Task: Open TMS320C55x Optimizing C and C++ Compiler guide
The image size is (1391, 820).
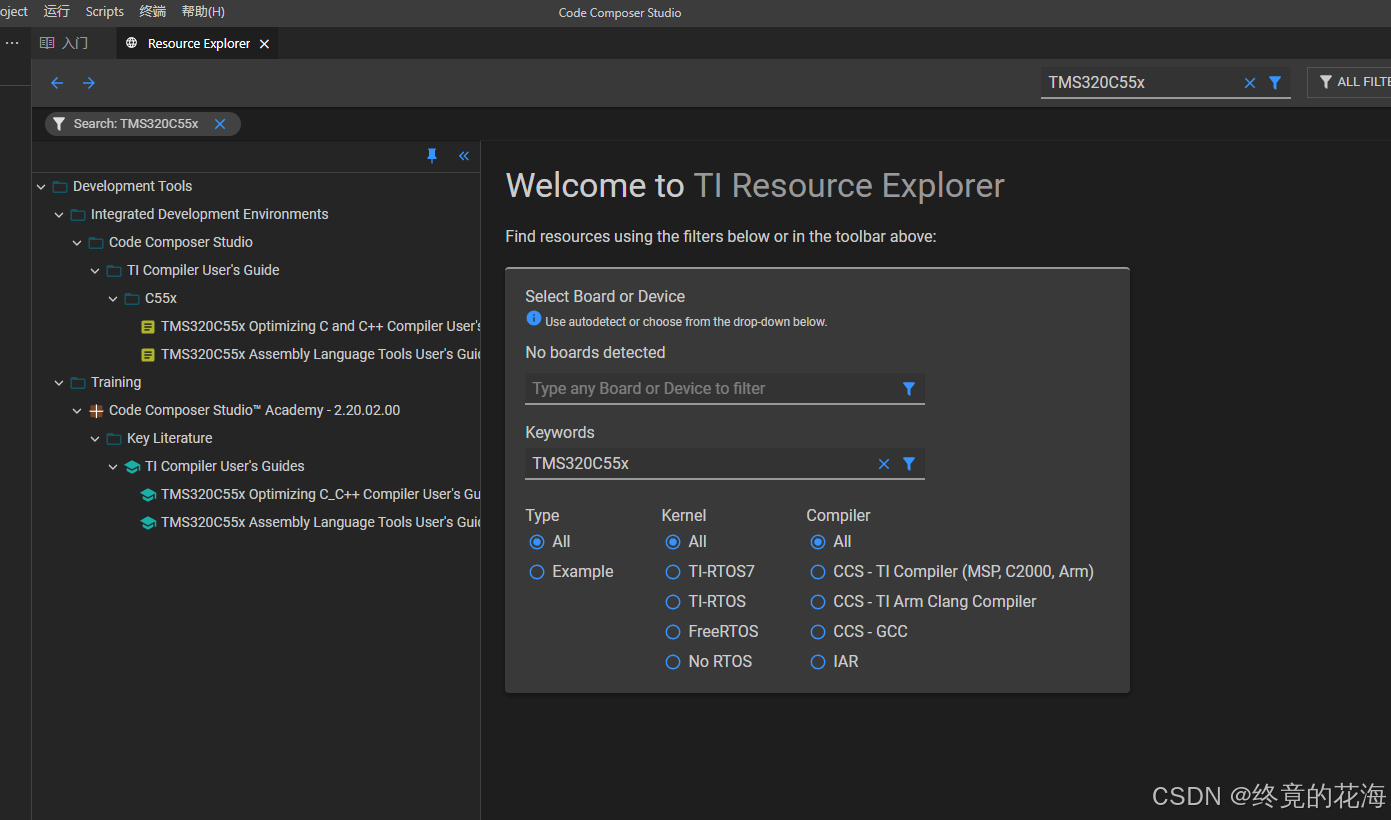Action: (321, 326)
